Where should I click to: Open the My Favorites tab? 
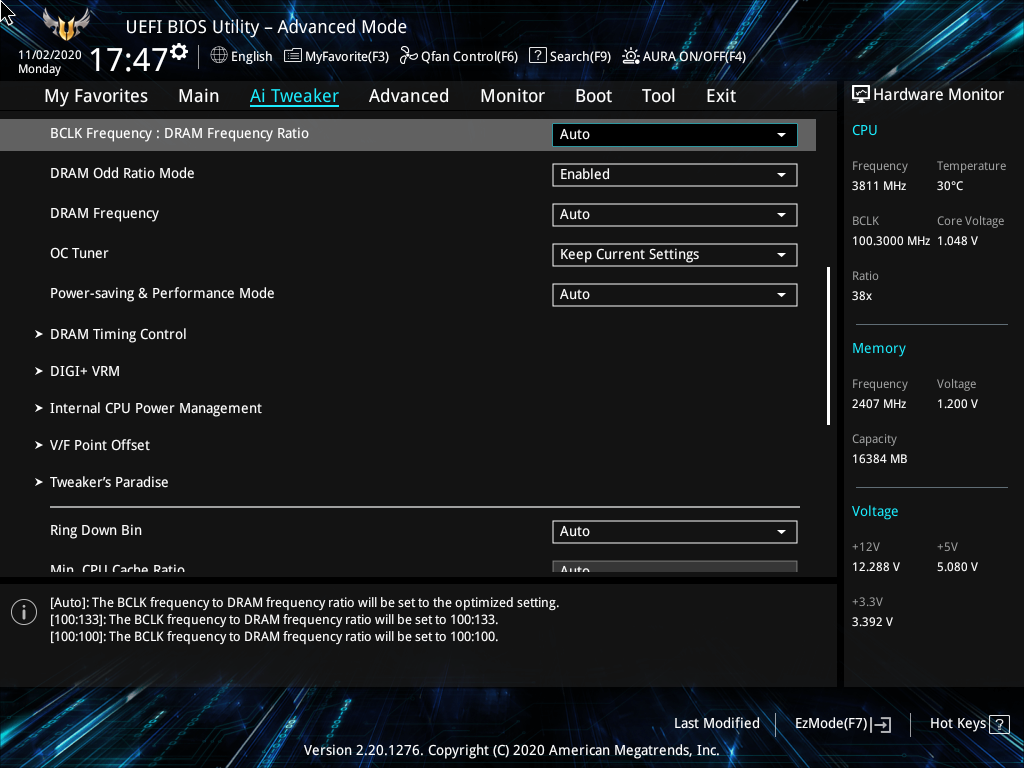pyautogui.click(x=96, y=96)
